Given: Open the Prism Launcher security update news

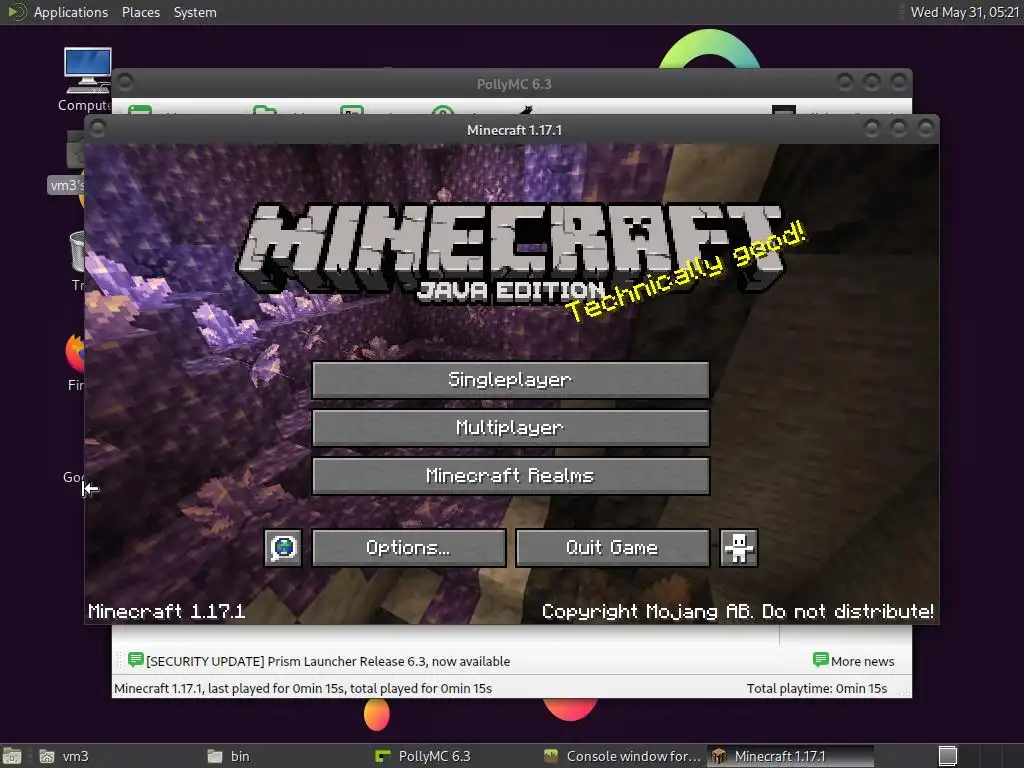Looking at the screenshot, I should tap(328, 662).
